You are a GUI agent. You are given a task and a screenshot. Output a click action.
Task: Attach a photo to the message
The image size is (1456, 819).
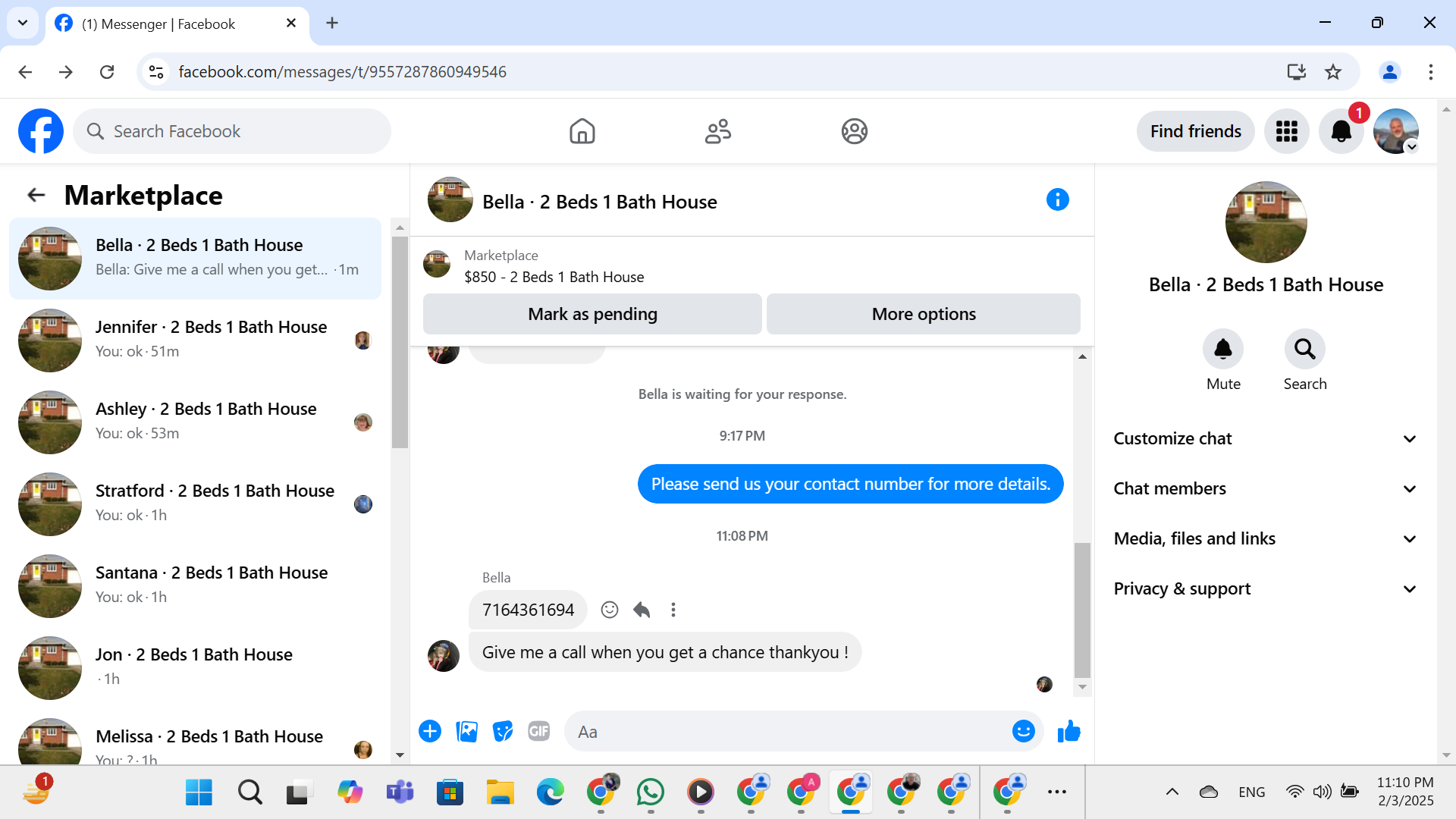pos(466,731)
